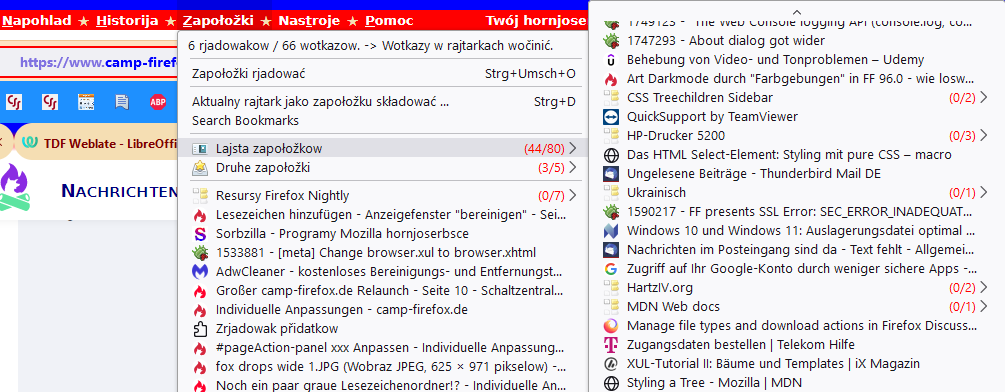
Task: Open #pageAction-panel xxx Anpassen bookmark
Action: pos(383,348)
